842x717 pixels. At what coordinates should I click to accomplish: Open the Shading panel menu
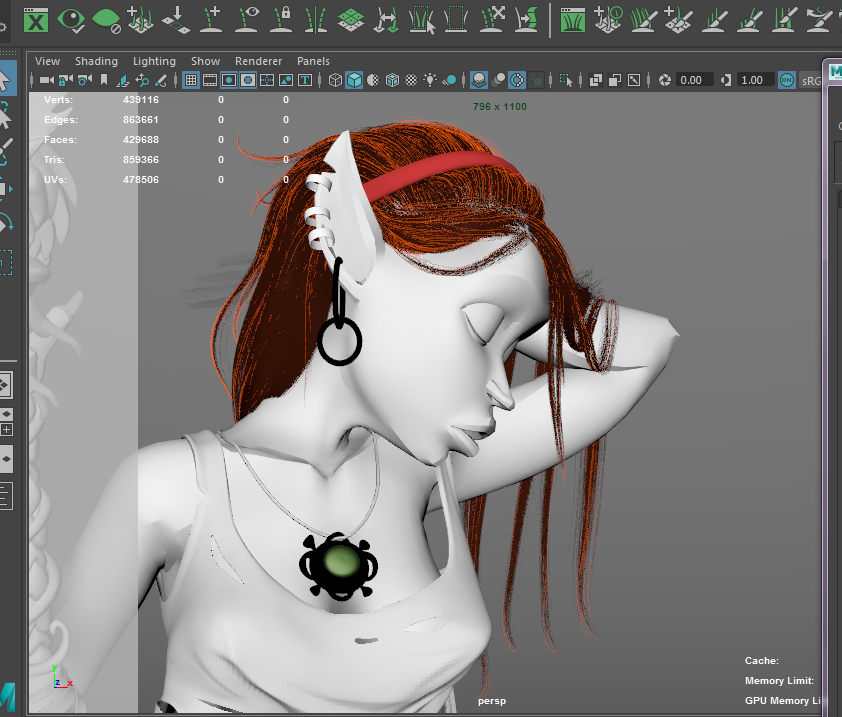[x=96, y=61]
